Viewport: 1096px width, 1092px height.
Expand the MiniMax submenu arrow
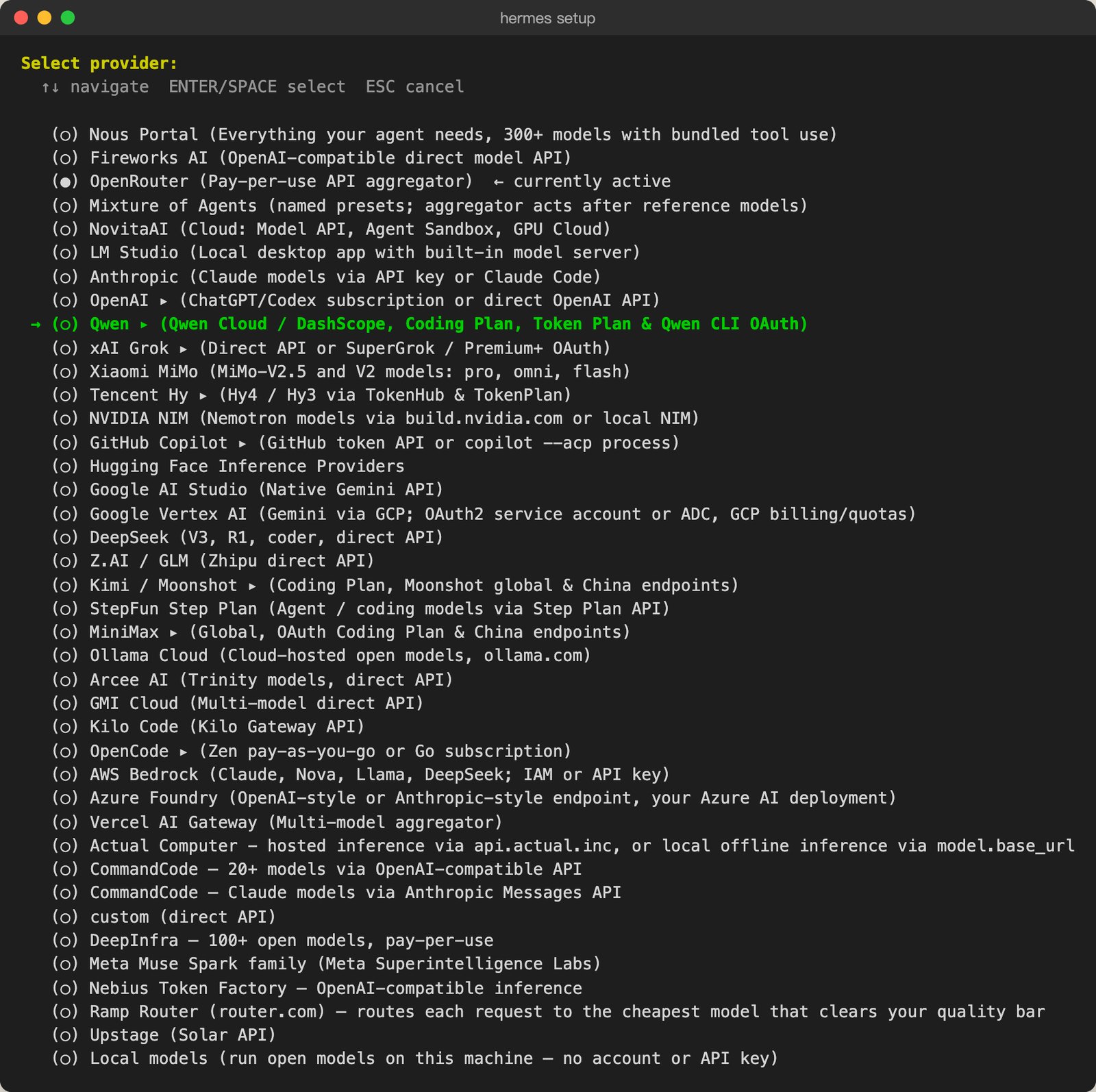click(x=174, y=632)
